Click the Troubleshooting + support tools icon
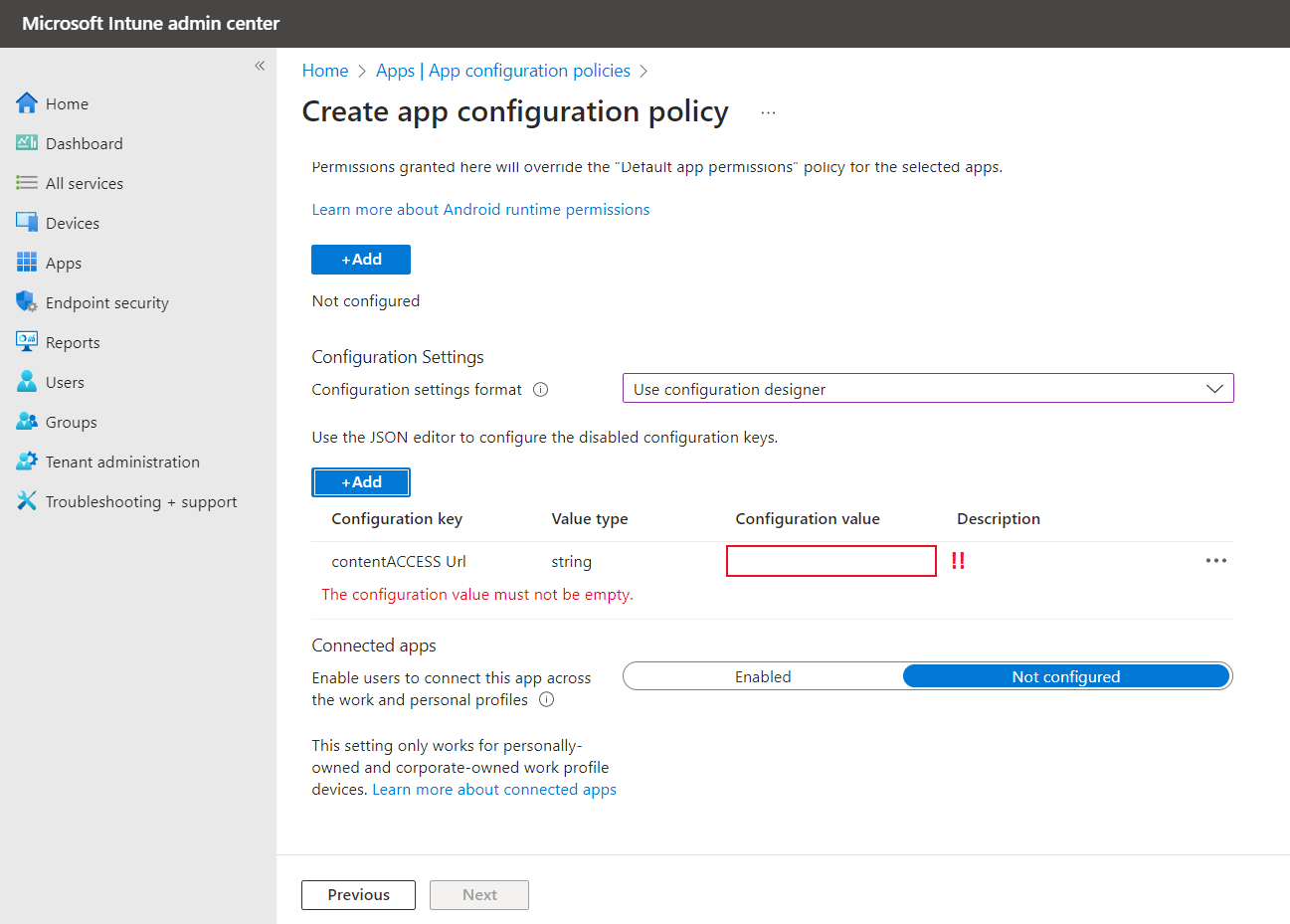The image size is (1290, 924). (27, 501)
